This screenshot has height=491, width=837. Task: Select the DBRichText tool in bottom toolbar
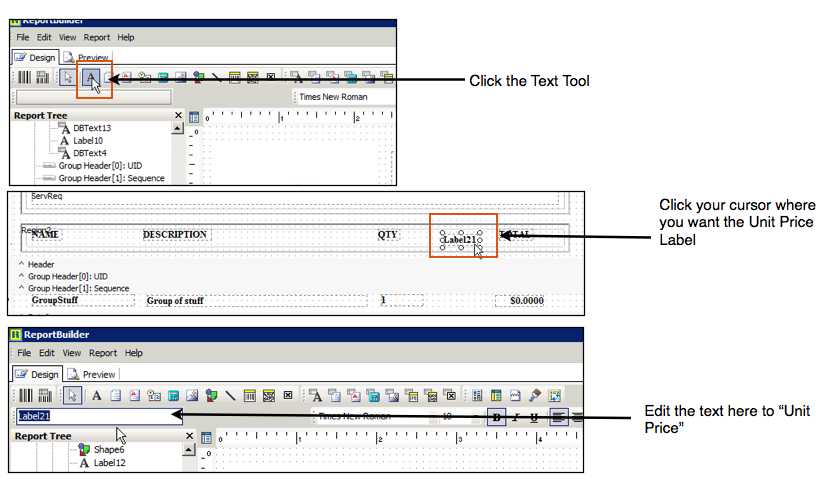[x=354, y=396]
